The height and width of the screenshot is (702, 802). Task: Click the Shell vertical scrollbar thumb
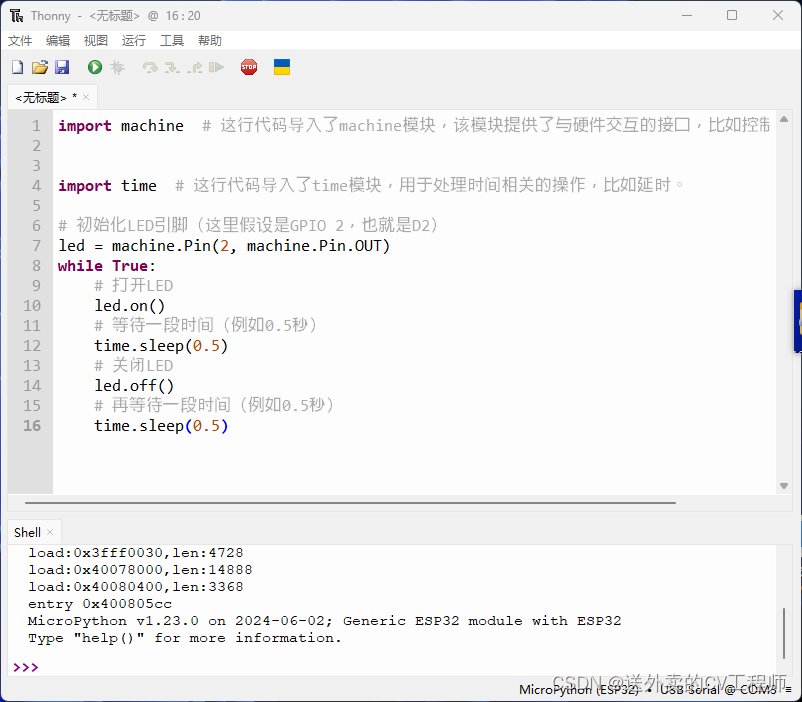click(784, 633)
